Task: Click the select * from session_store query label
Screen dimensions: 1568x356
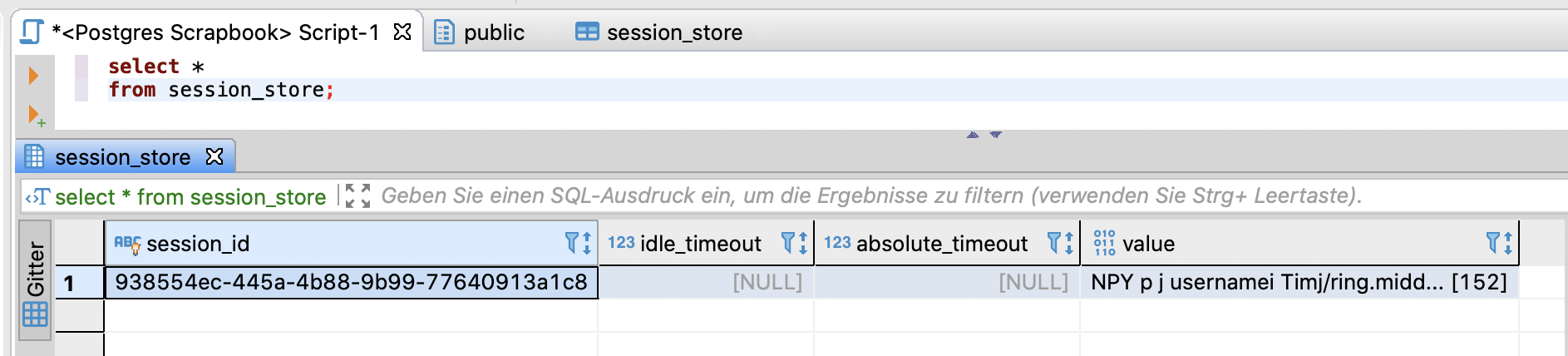Action: pos(190,197)
